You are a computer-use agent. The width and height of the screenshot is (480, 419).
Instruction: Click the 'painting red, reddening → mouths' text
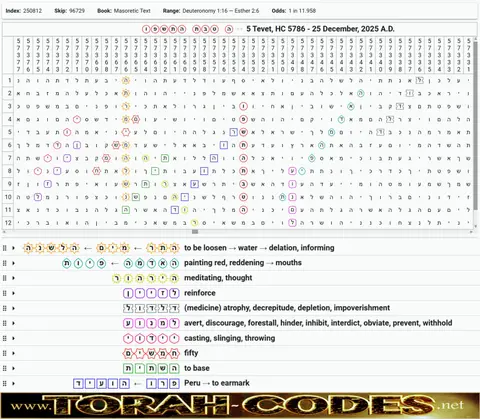(243, 263)
